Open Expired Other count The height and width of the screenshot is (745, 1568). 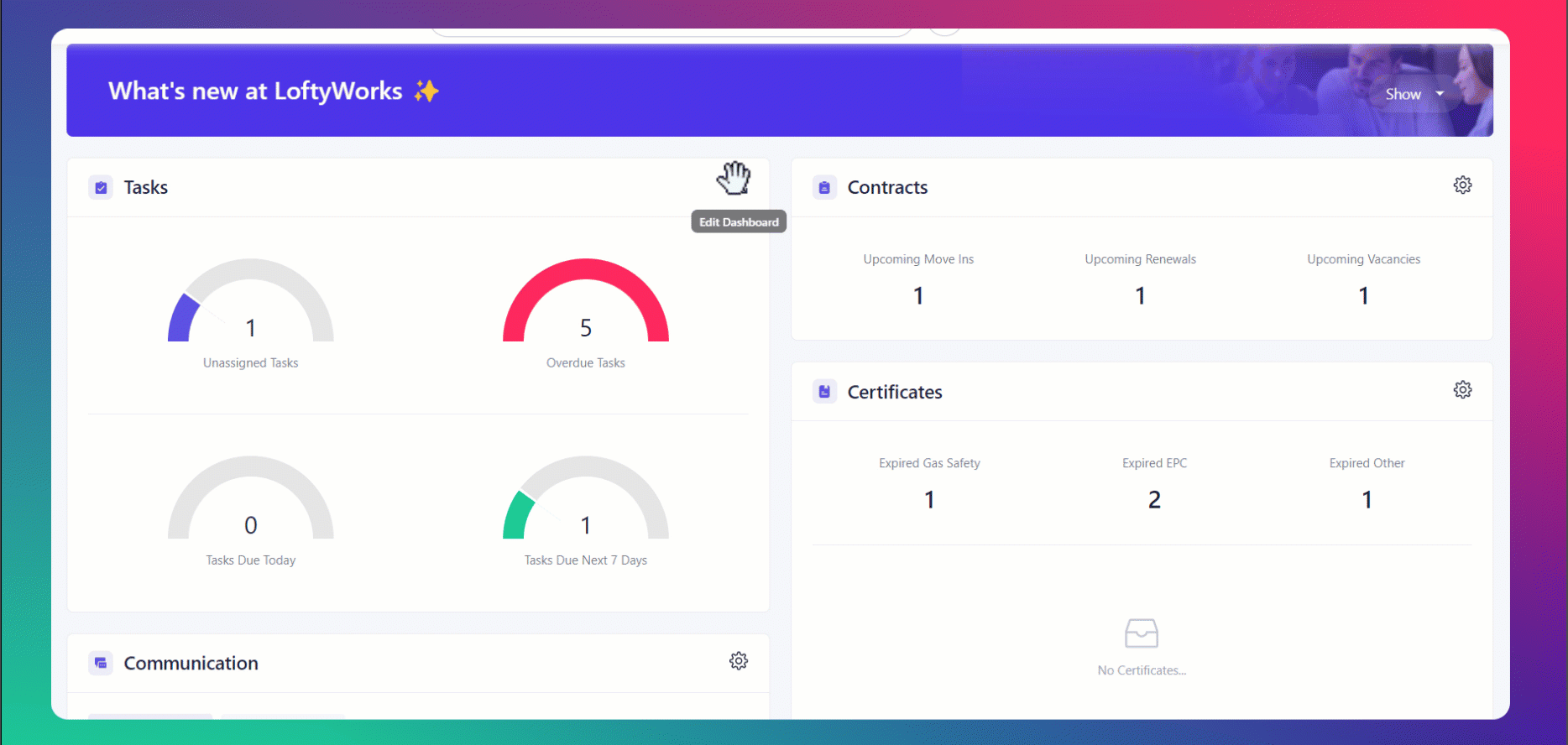click(x=1367, y=500)
